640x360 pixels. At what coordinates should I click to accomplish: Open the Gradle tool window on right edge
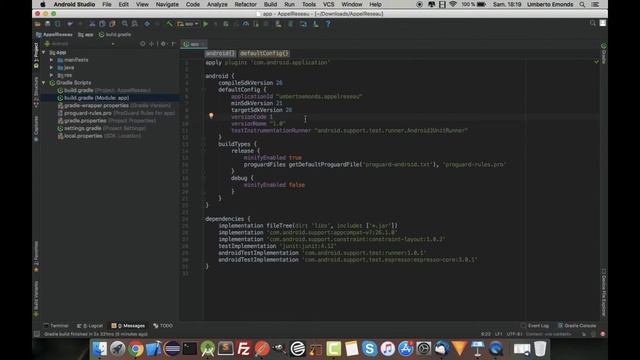click(604, 53)
